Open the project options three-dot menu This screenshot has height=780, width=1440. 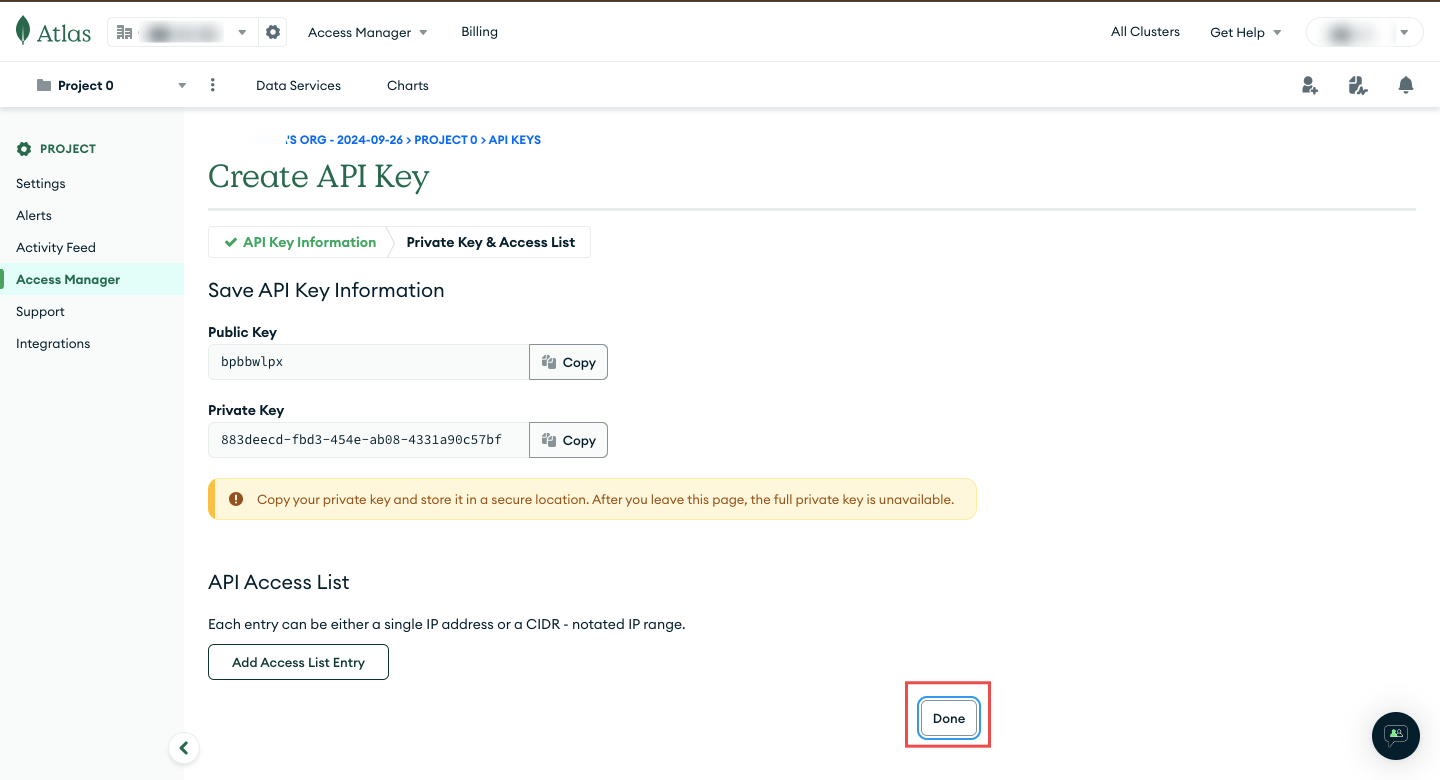[x=212, y=85]
